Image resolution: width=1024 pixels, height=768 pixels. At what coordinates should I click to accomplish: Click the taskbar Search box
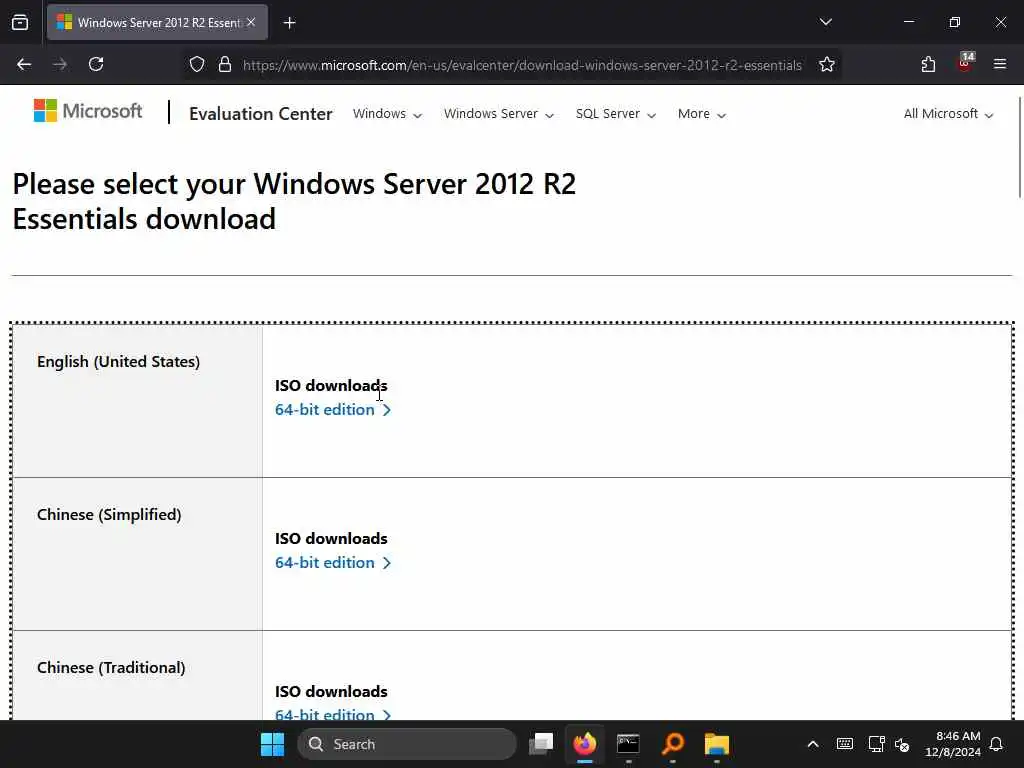pyautogui.click(x=406, y=744)
